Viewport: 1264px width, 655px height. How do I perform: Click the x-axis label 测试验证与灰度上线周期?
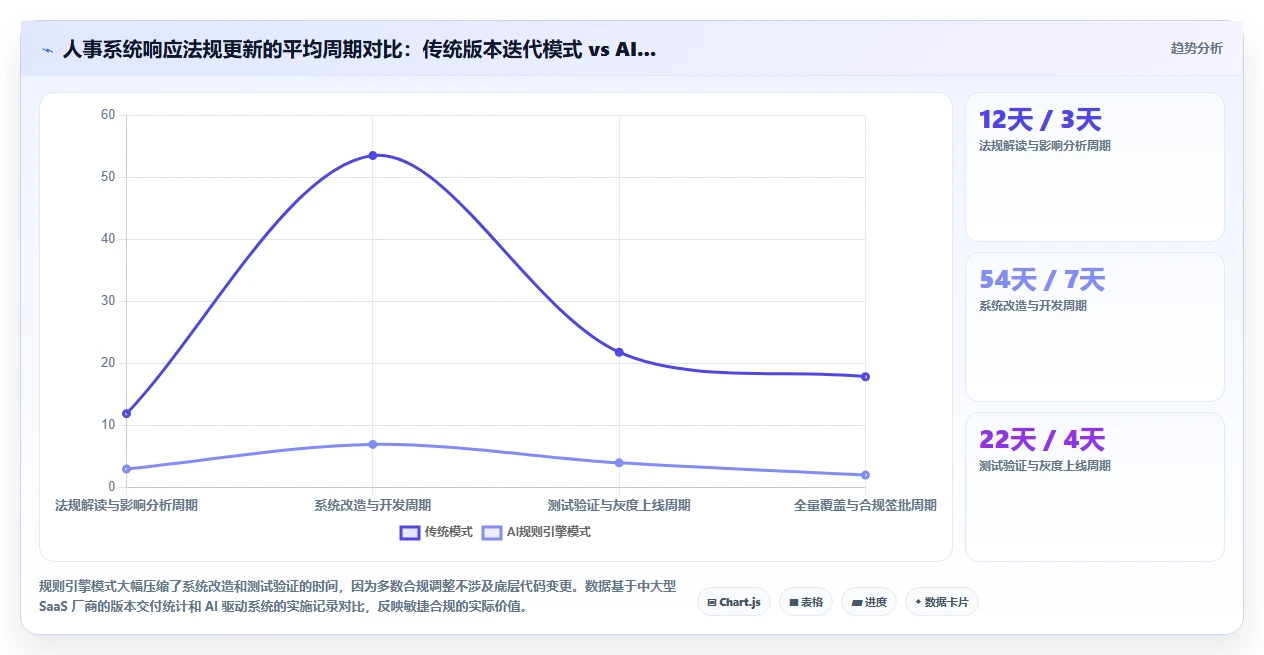pyautogui.click(x=619, y=505)
